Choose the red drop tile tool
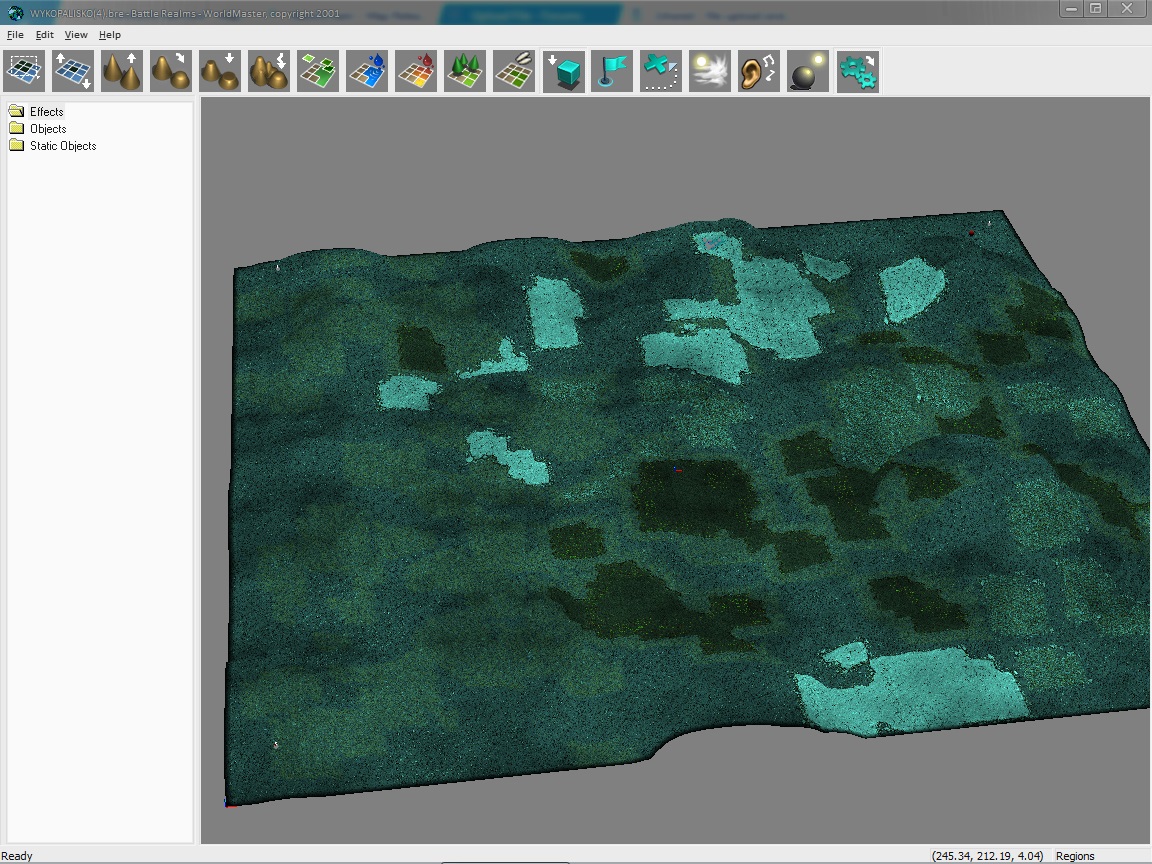Viewport: 1152px width, 864px height. pyautogui.click(x=416, y=71)
